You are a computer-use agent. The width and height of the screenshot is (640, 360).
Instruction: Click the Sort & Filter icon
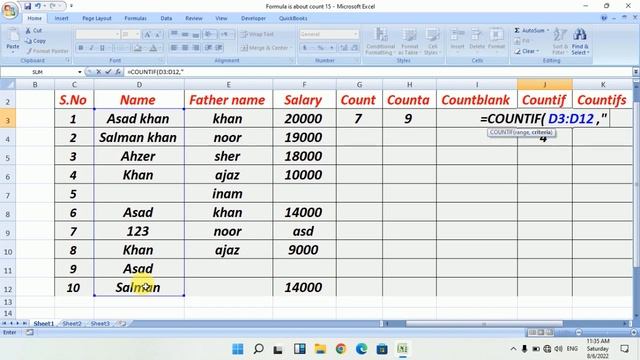click(559, 34)
